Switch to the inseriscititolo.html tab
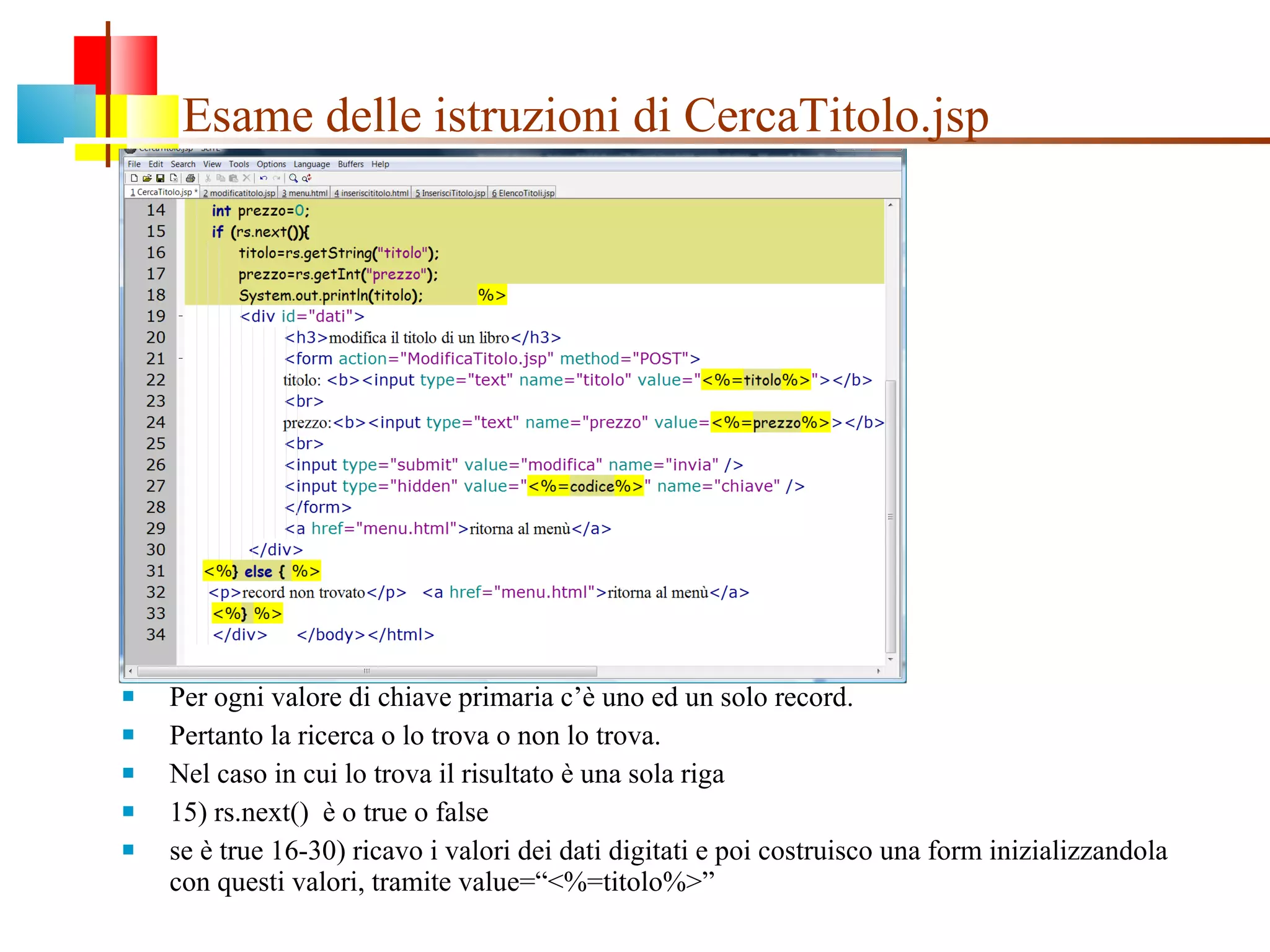 click(371, 193)
